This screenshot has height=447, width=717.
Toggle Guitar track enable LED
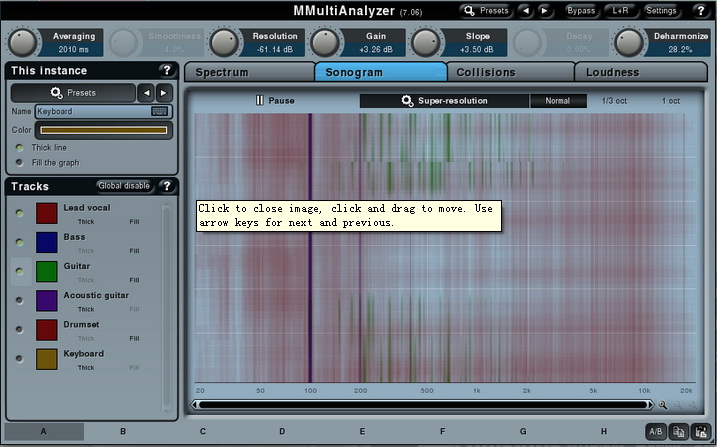pyautogui.click(x=19, y=271)
